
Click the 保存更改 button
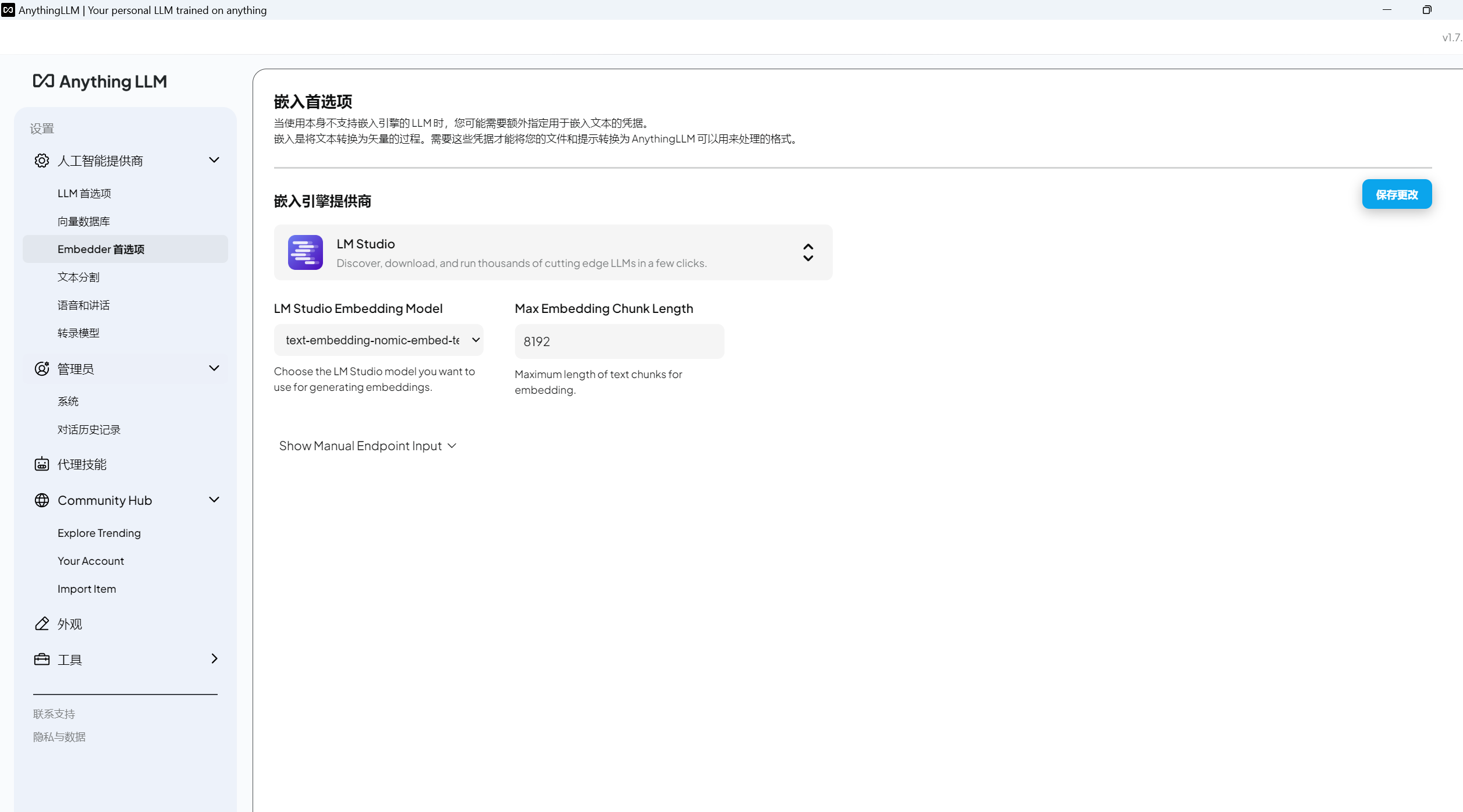click(1397, 194)
